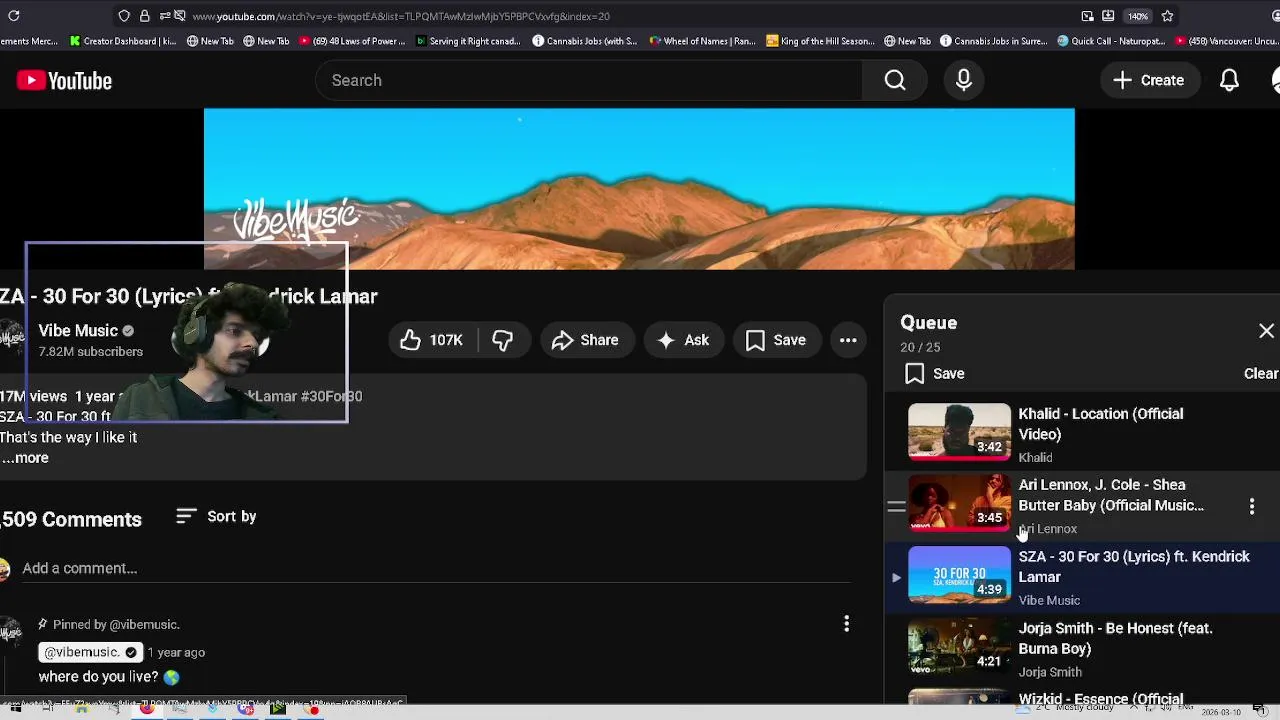
Task: Click the Ask button
Action: [683, 340]
